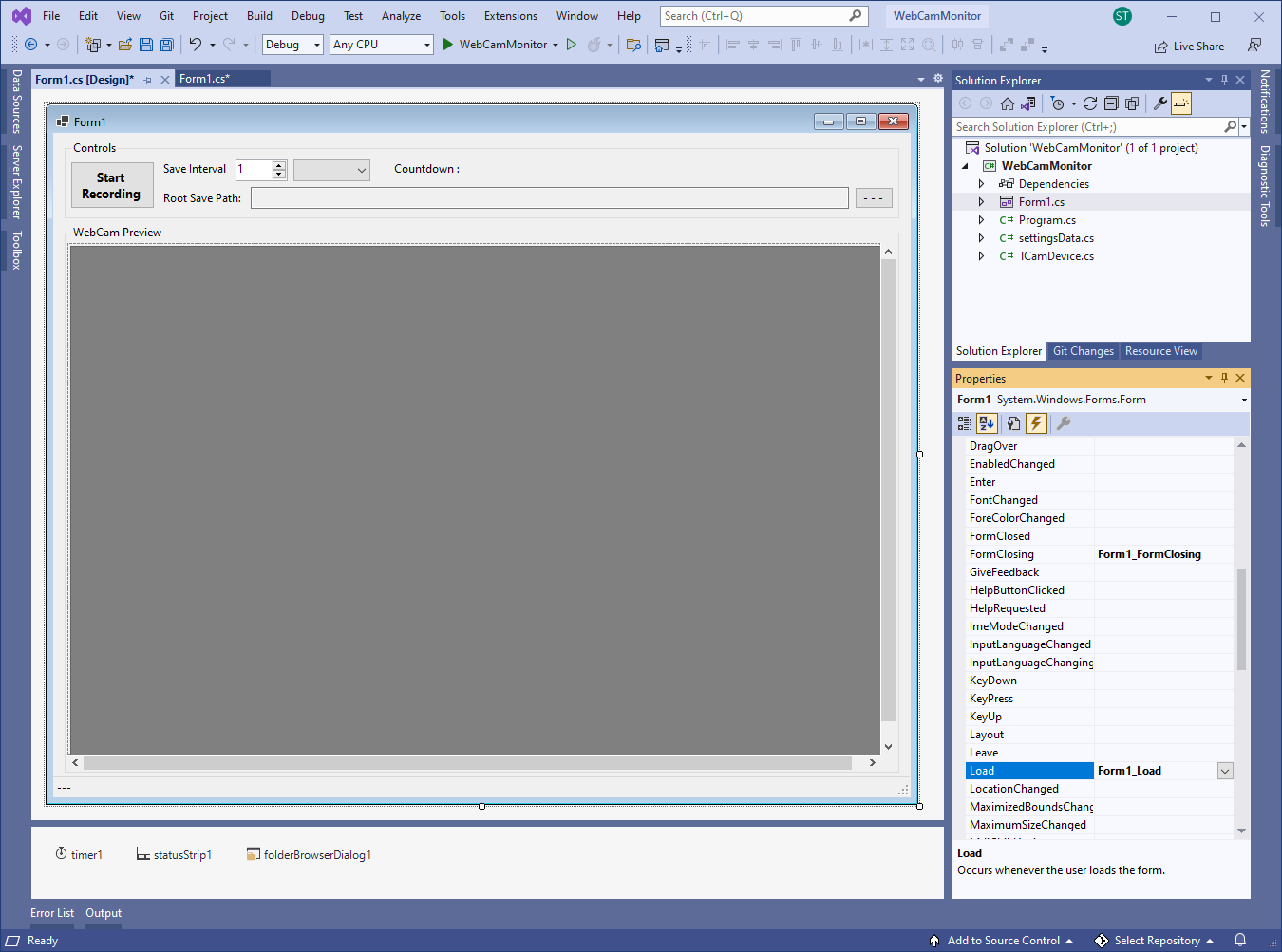Click Refresh icon in Solution Explorer
1282x952 pixels.
click(x=1090, y=103)
